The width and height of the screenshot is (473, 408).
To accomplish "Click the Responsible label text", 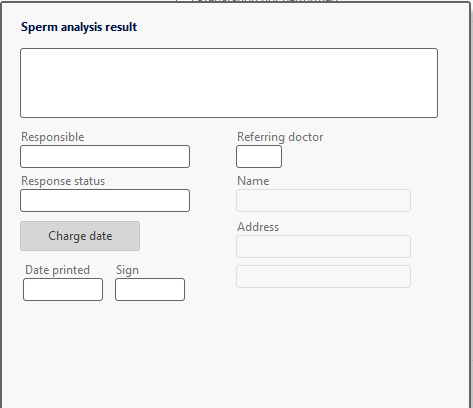I will tap(53, 137).
